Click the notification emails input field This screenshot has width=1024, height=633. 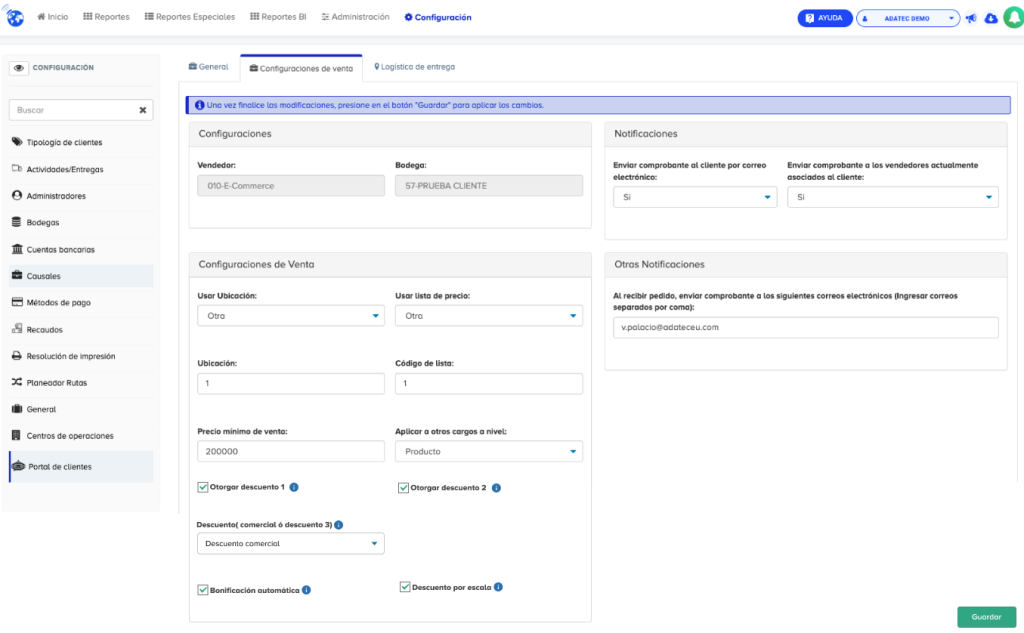806,327
